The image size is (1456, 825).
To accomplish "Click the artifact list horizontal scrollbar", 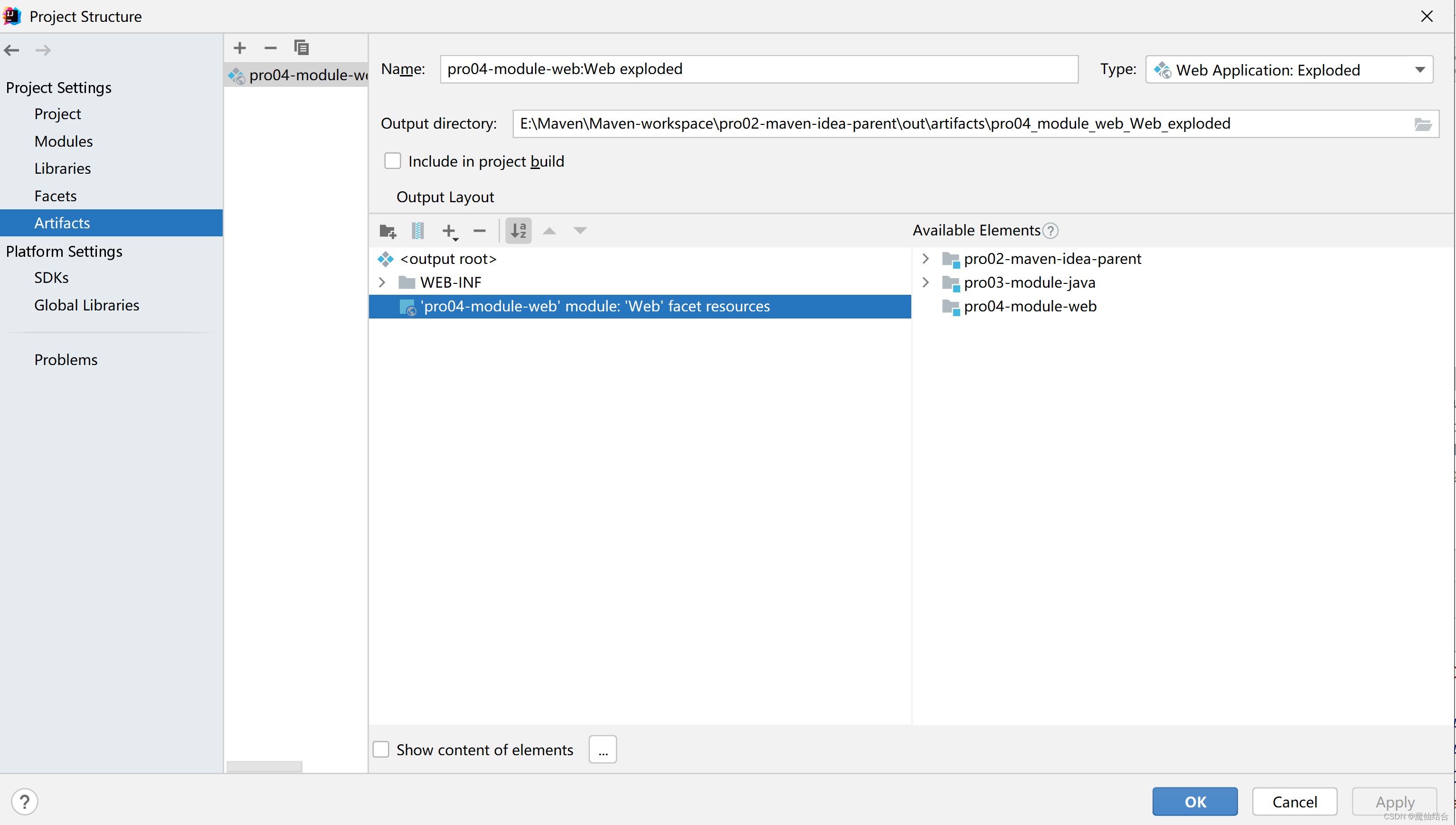I will tap(264, 766).
